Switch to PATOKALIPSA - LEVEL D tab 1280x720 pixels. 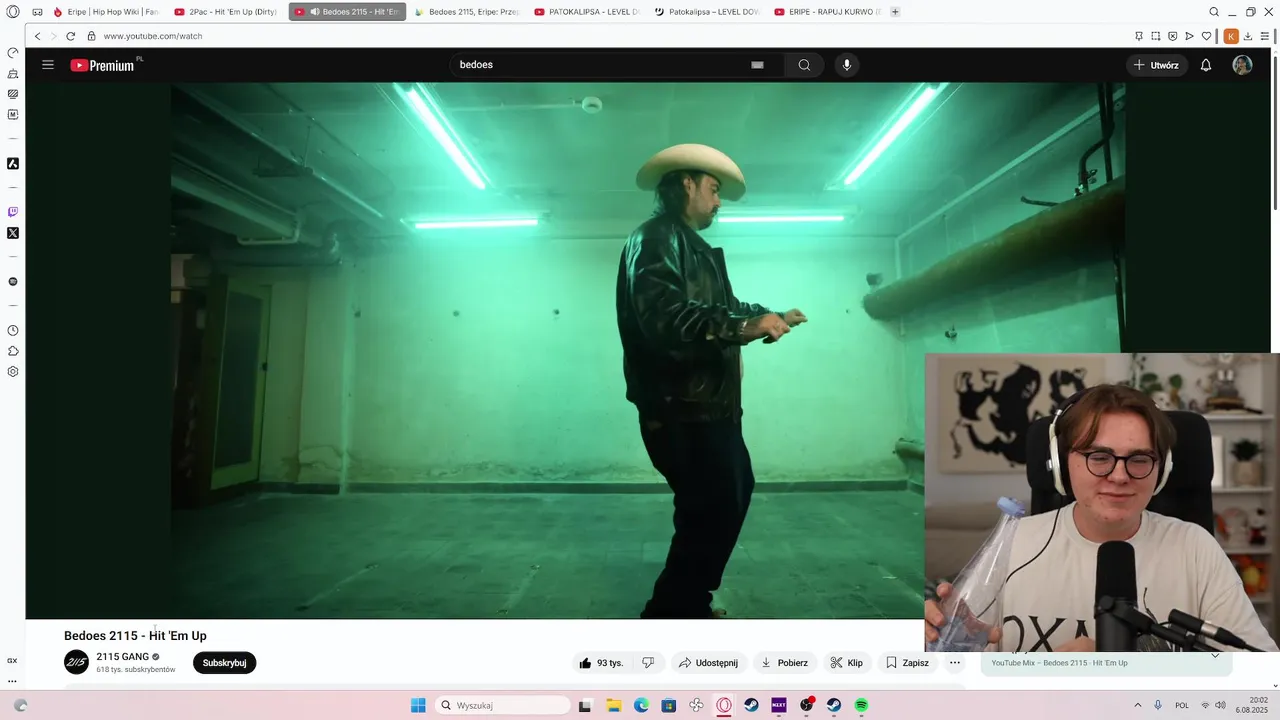click(x=586, y=12)
